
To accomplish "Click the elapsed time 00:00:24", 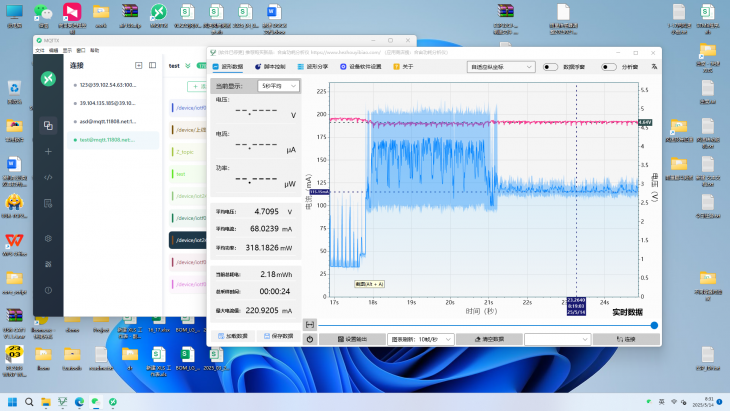I will 275,291.
